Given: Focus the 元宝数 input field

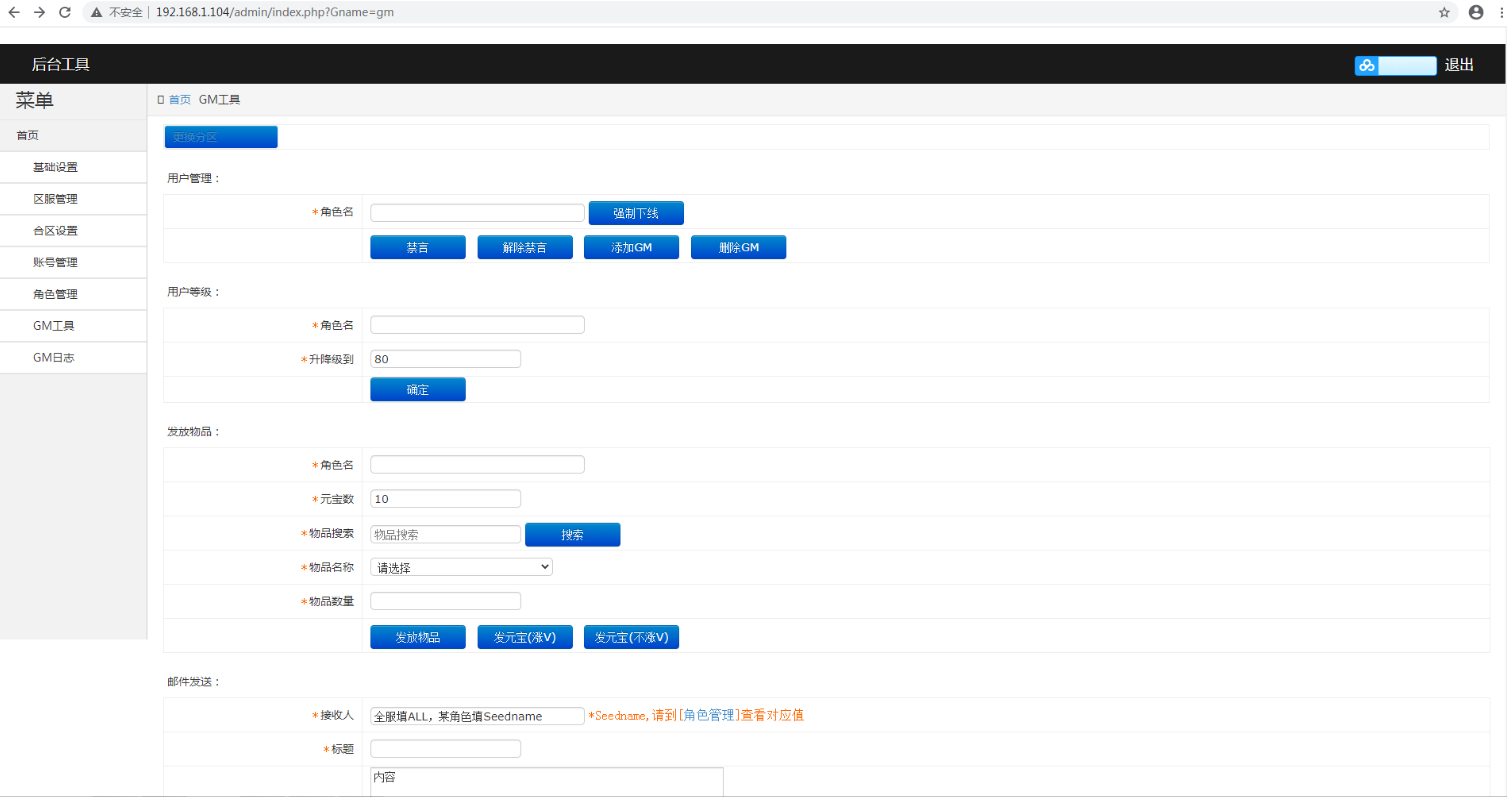Looking at the screenshot, I should click(x=445, y=499).
